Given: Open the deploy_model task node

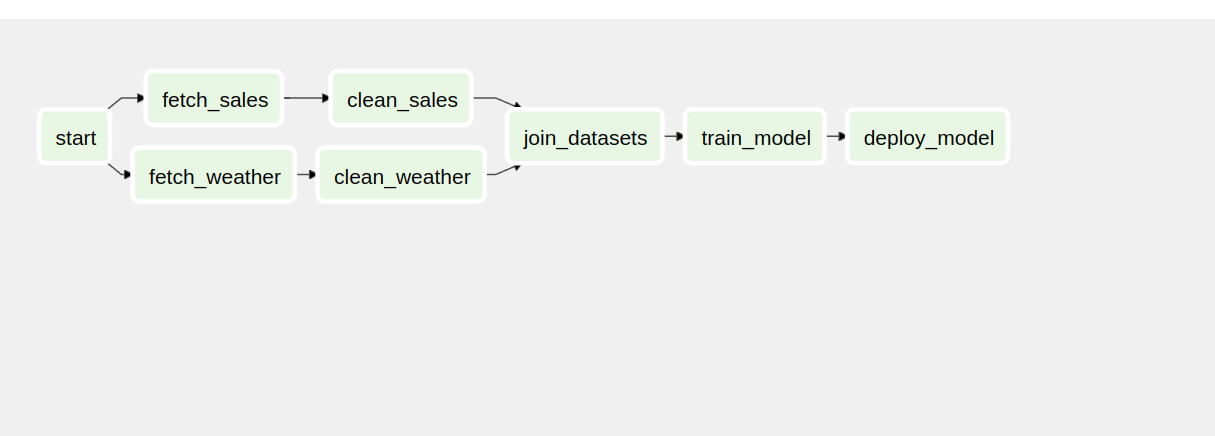Looking at the screenshot, I should 928,137.
